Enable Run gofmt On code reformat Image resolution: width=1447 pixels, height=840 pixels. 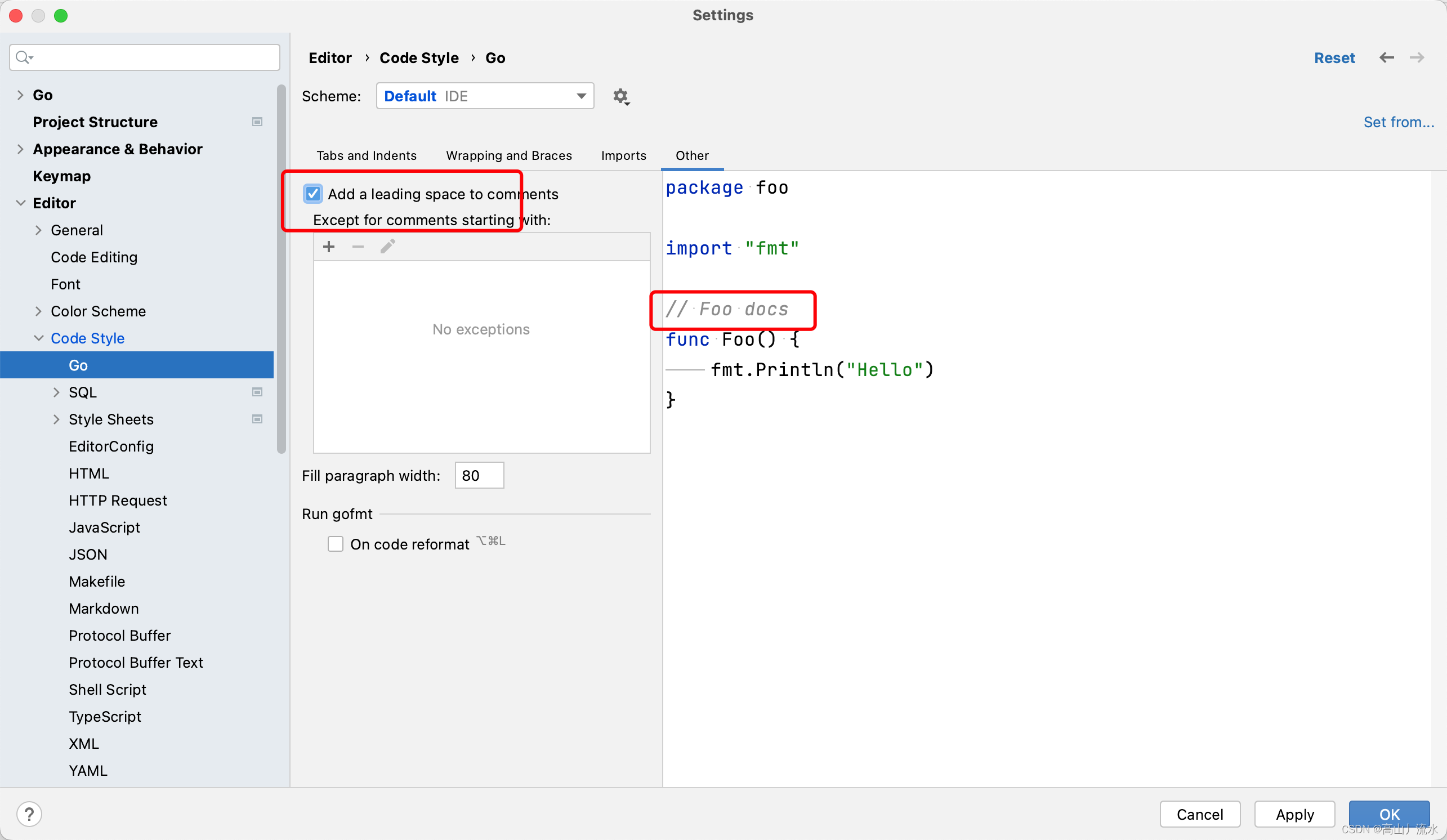336,544
